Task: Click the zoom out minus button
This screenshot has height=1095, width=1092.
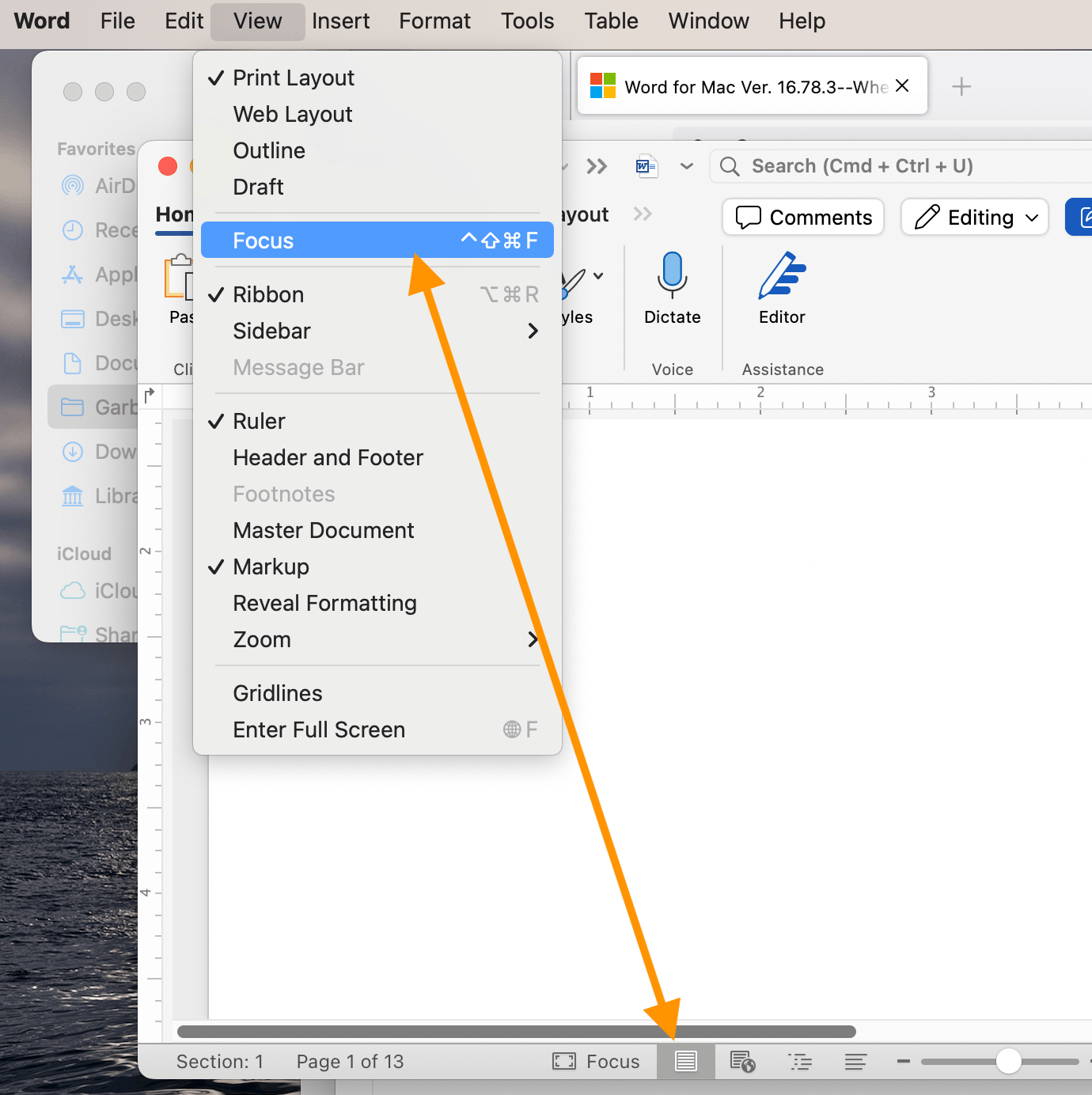Action: point(904,1061)
